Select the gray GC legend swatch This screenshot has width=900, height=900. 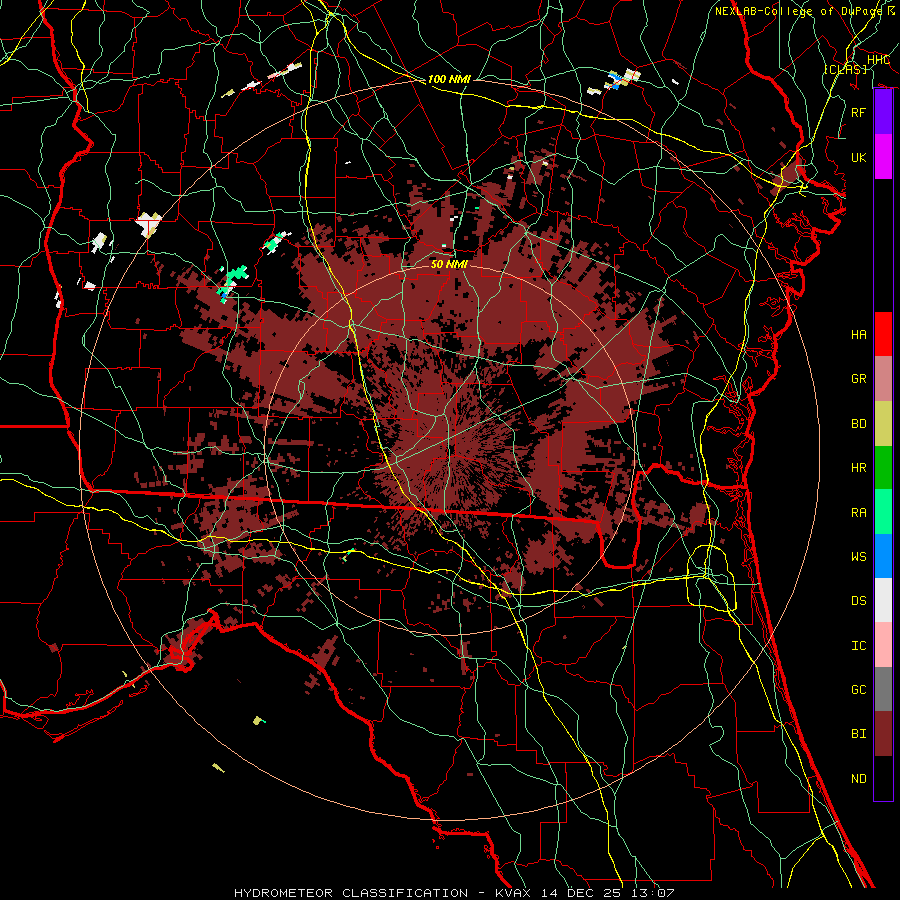coord(883,689)
